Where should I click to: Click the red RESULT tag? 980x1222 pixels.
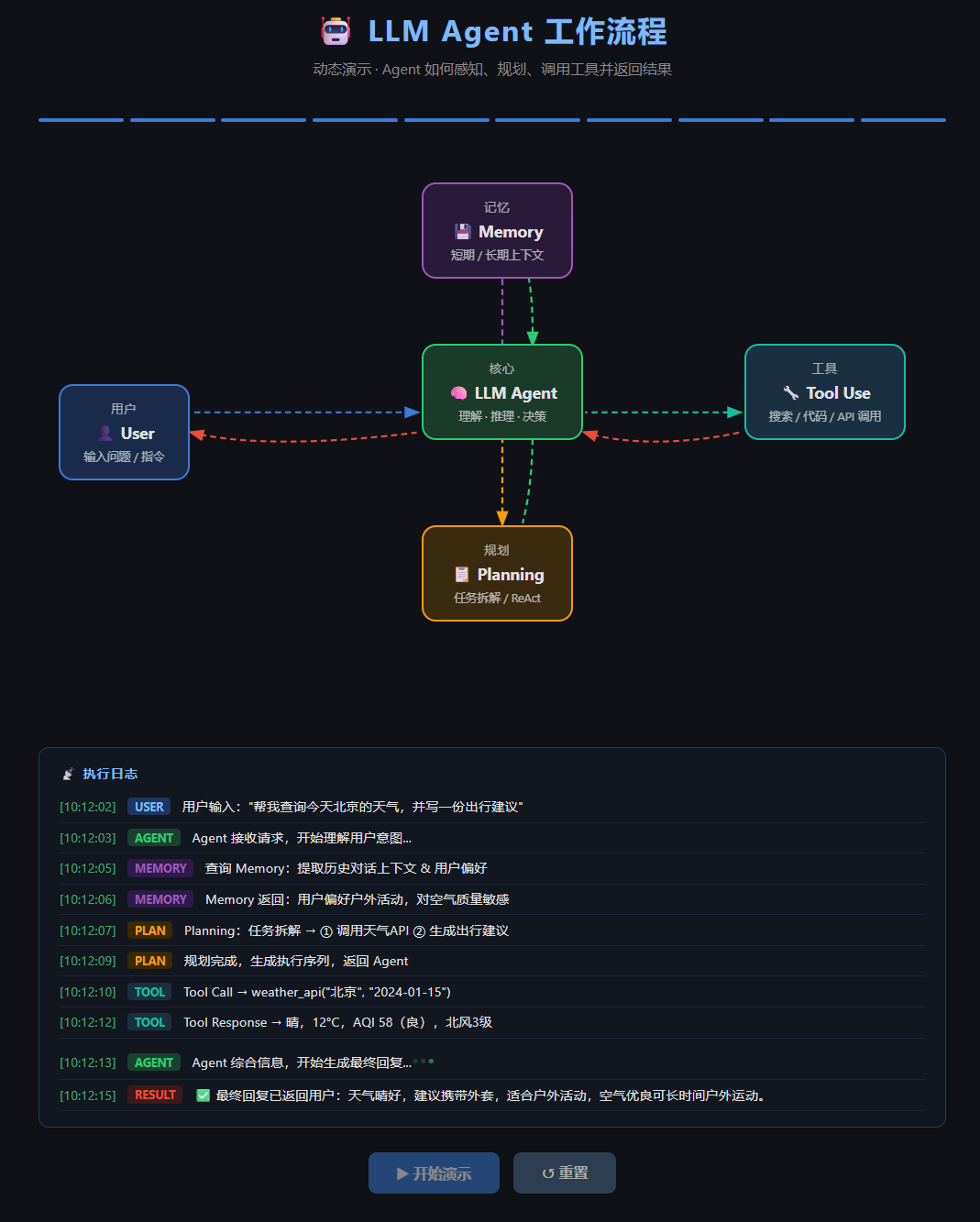coord(155,1095)
